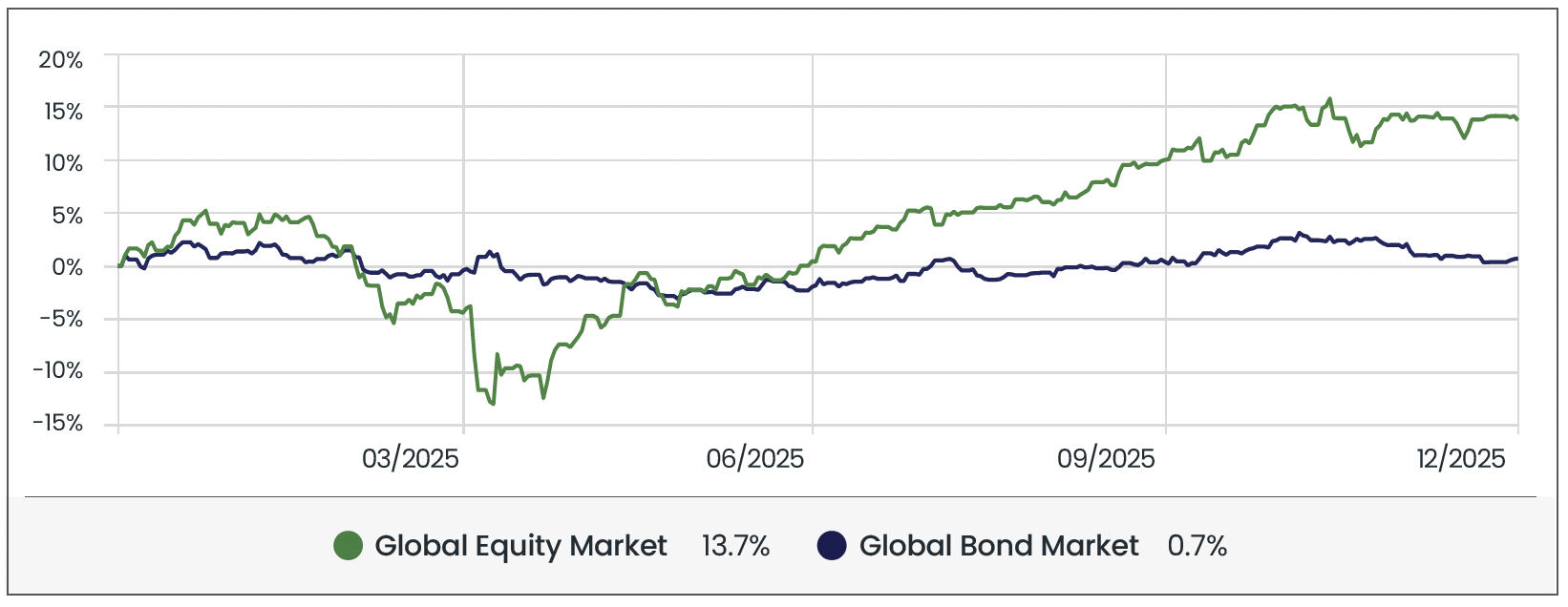Toggle the Global Bond Market legend label
This screenshot has height=607, width=1568.
coord(999,546)
